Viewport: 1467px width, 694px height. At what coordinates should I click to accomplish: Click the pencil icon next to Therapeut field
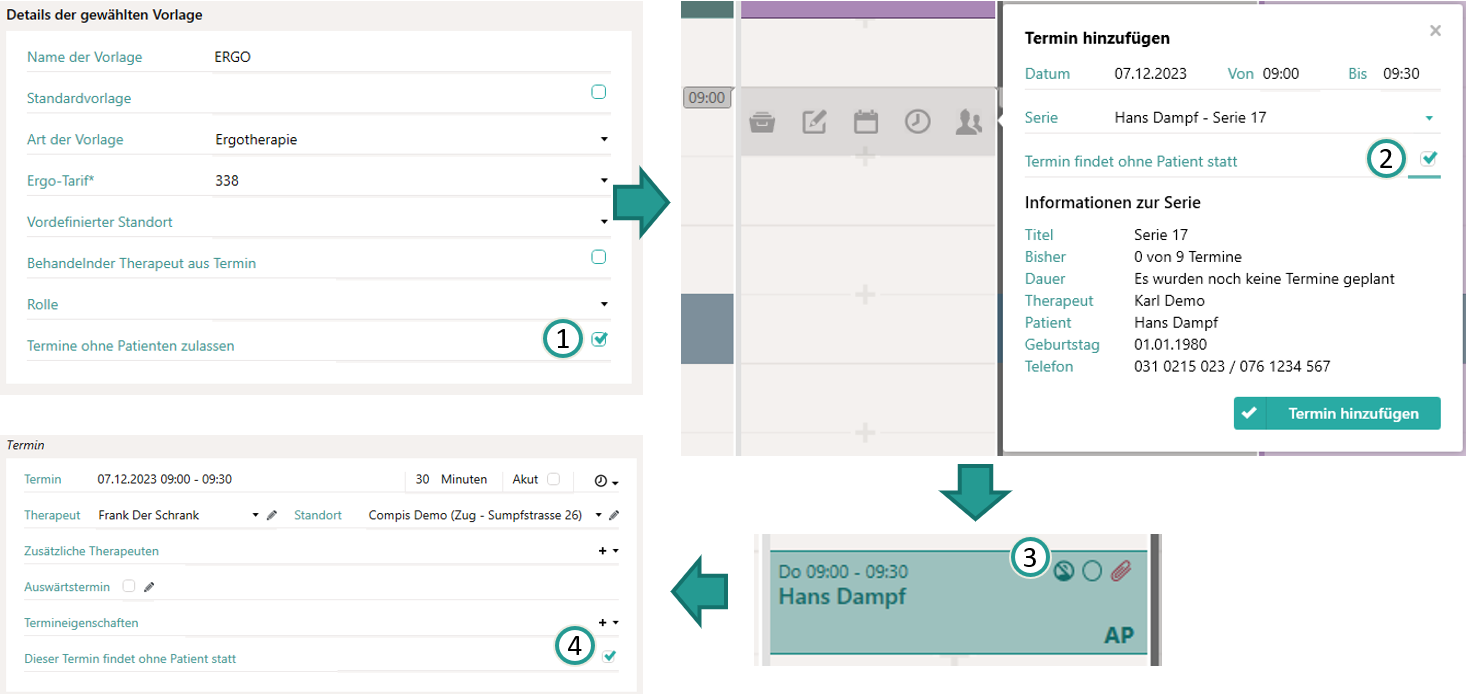click(x=272, y=515)
